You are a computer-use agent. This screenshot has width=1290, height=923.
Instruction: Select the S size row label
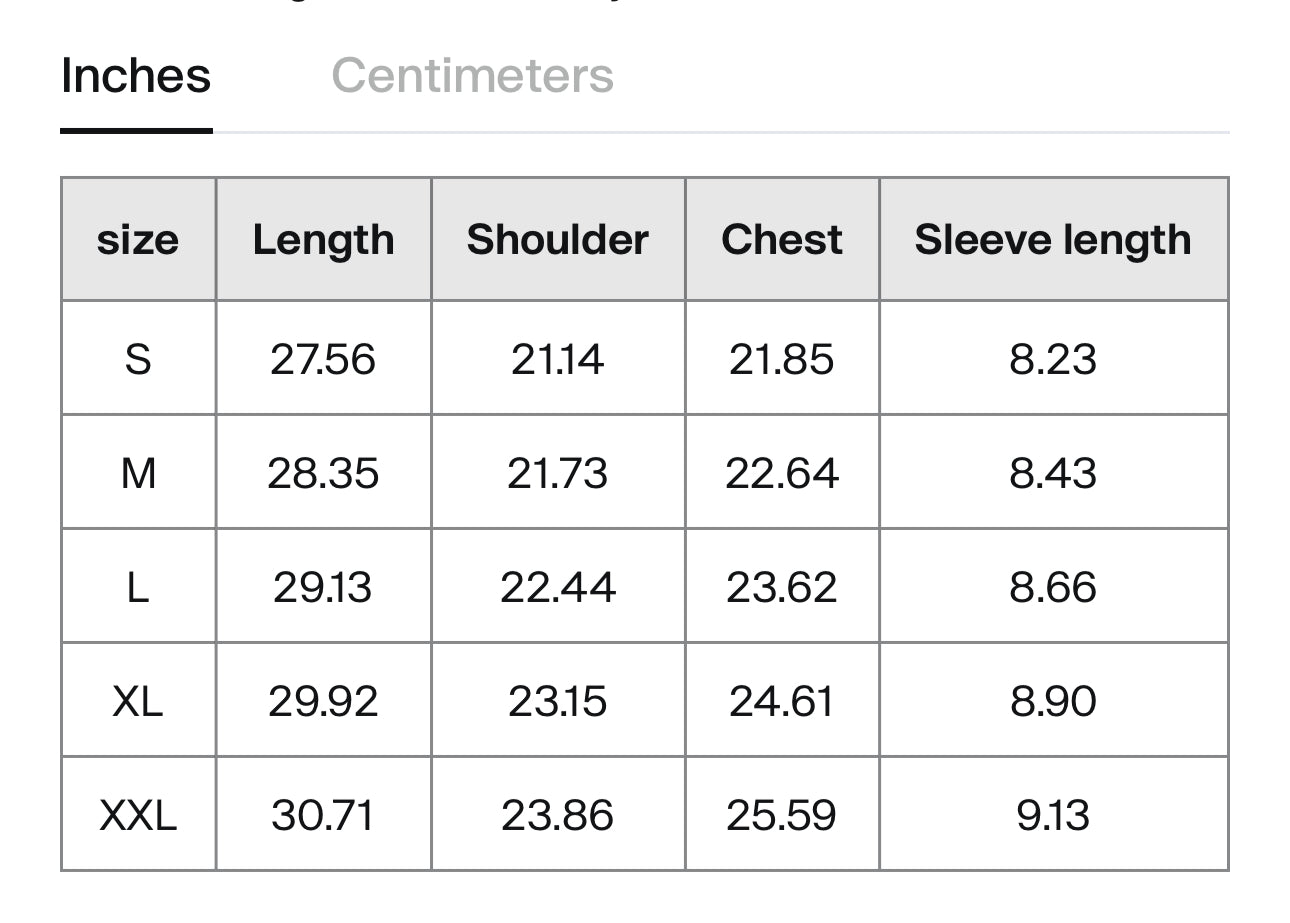pyautogui.click(x=138, y=359)
